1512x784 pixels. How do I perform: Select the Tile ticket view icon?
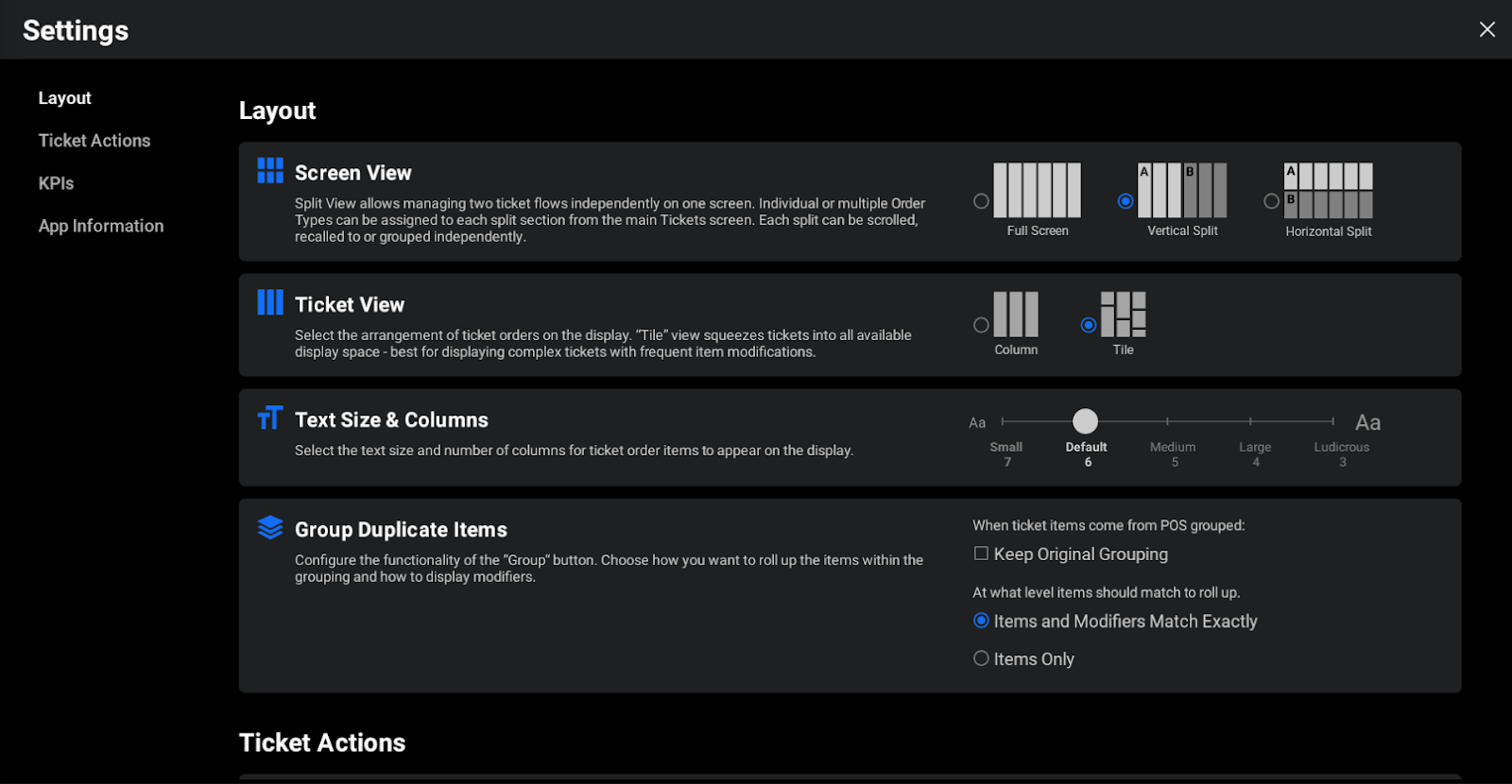1123,315
